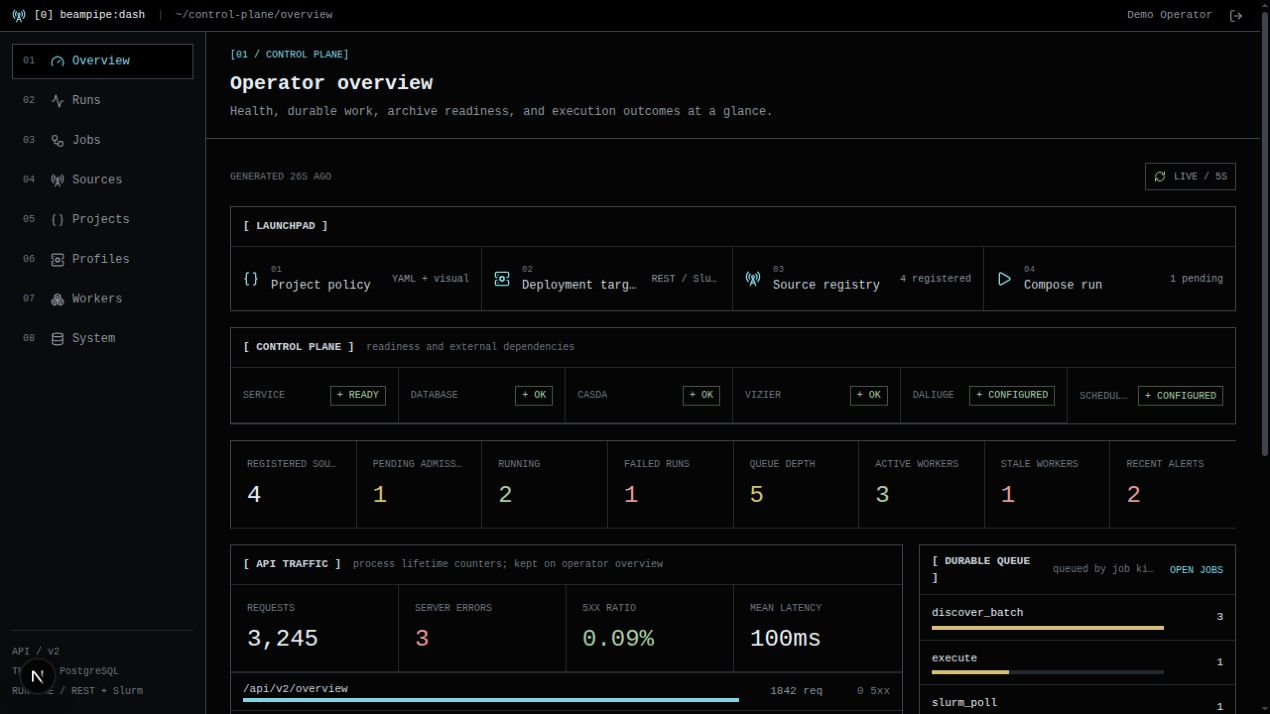The width and height of the screenshot is (1270, 714).
Task: Open the Compose run launchpad card
Action: pos(1109,279)
